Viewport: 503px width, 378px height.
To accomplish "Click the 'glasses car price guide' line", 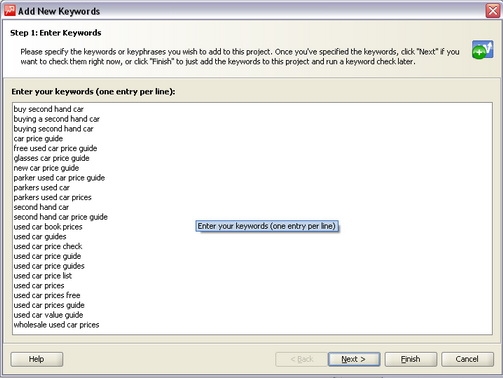I will pyautogui.click(x=52, y=158).
